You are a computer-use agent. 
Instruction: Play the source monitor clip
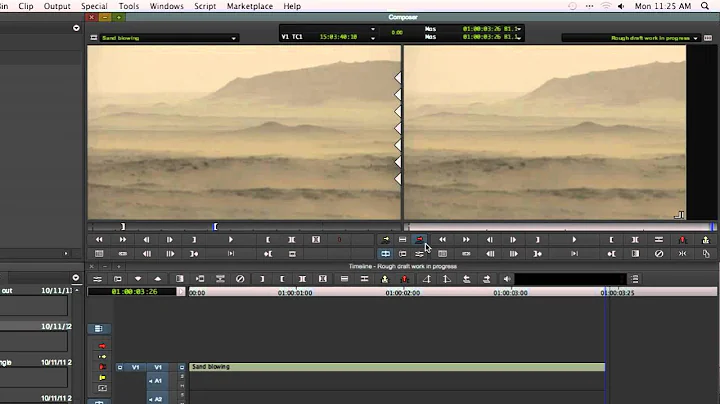[x=231, y=240]
